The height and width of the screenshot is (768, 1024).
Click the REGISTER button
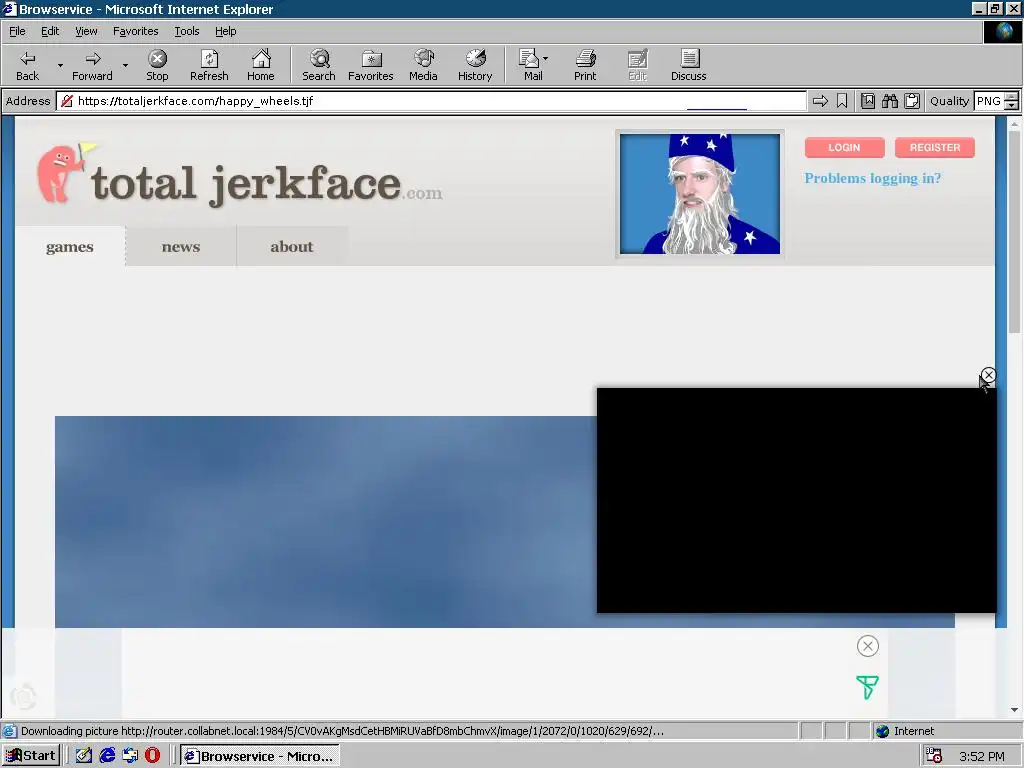click(x=935, y=148)
